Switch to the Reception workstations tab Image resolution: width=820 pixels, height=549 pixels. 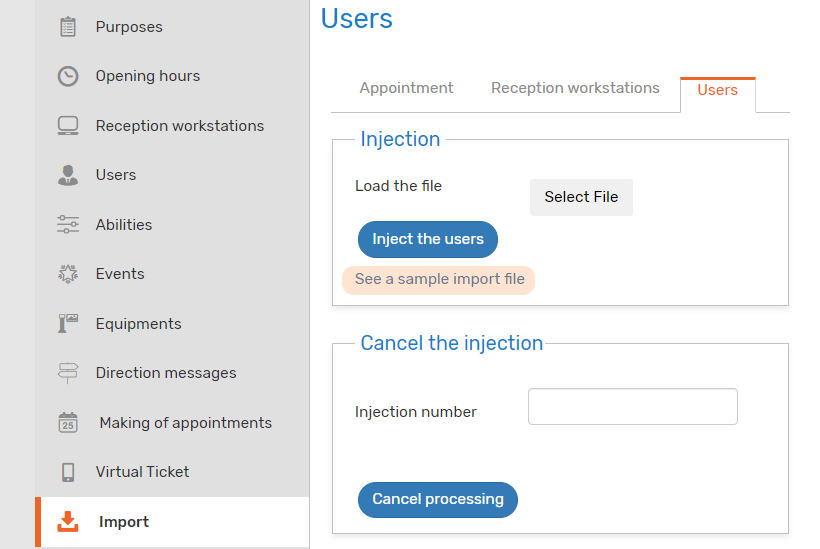[x=575, y=88]
